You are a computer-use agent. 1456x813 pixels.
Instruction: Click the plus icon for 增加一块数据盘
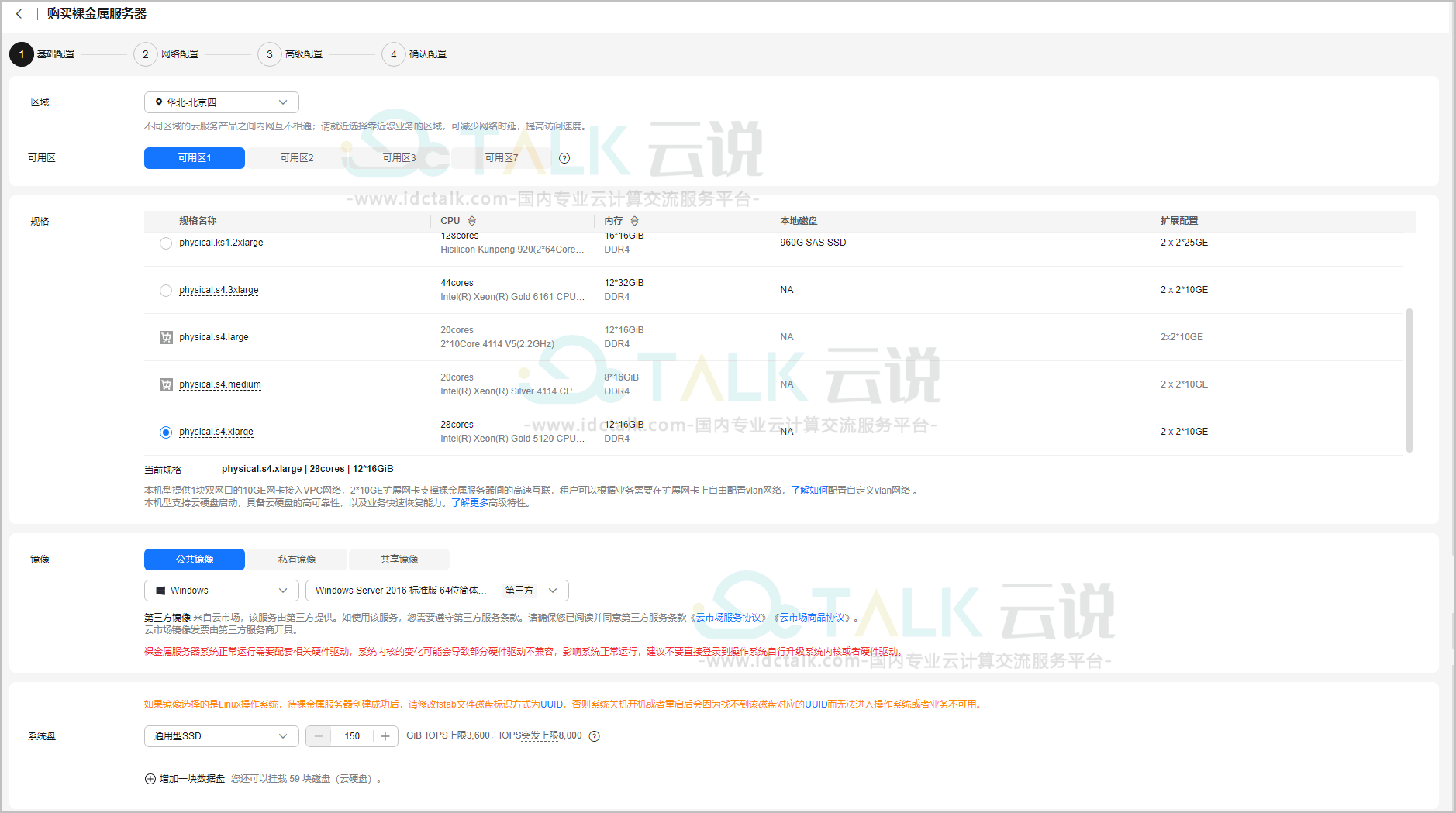[150, 779]
